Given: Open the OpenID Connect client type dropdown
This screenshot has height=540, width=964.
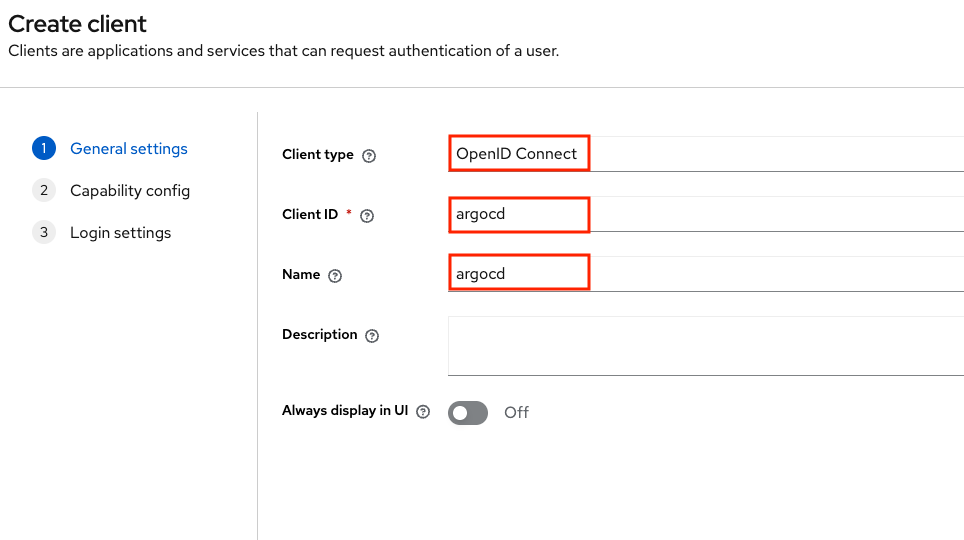Looking at the screenshot, I should pyautogui.click(x=706, y=154).
